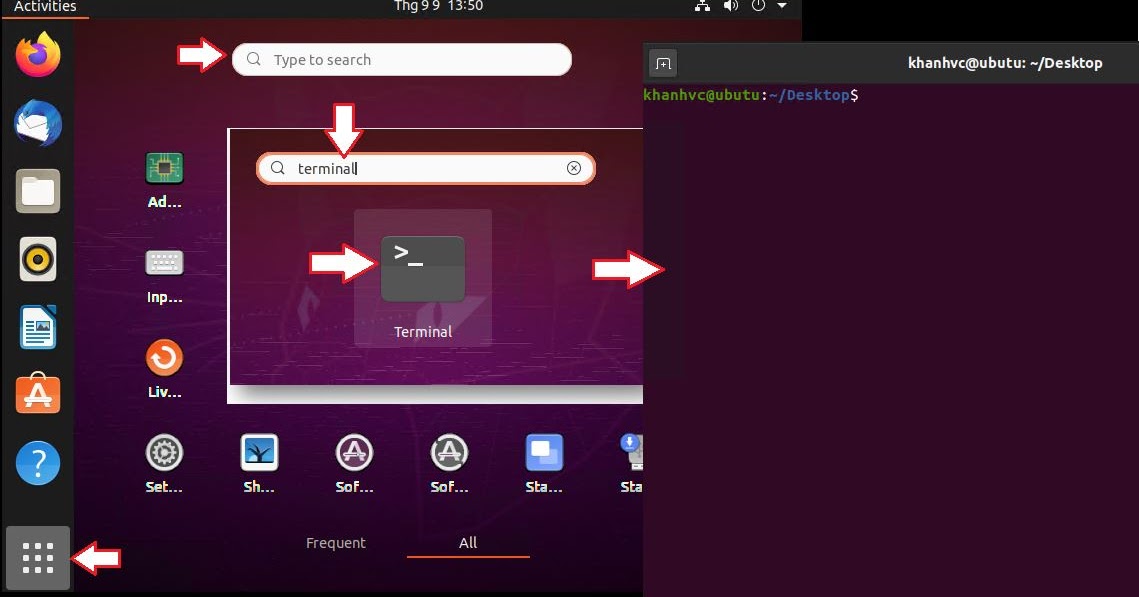The image size is (1139, 597).
Task: Launch the Shotwell photo manager
Action: pyautogui.click(x=258, y=453)
